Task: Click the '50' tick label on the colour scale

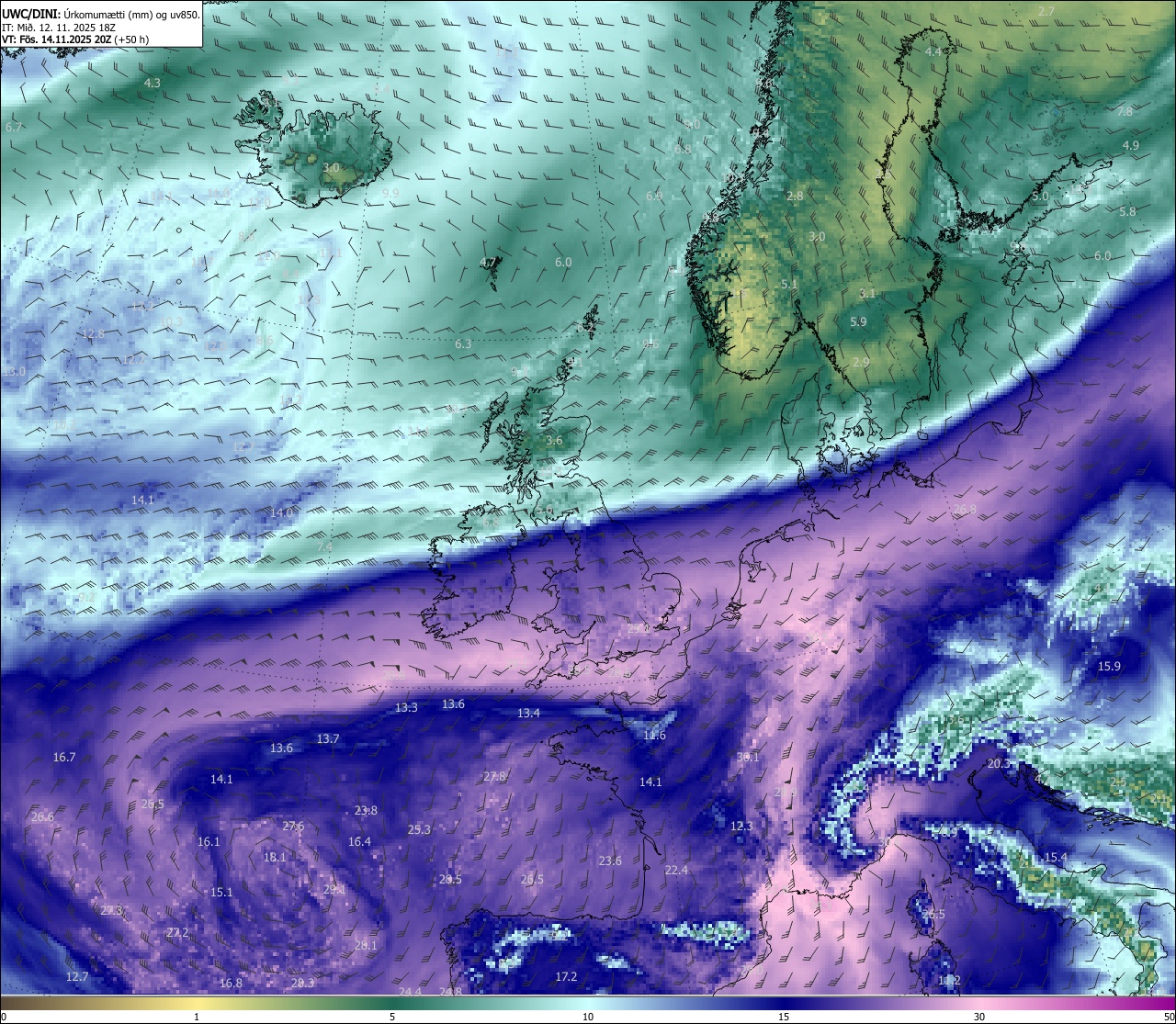Action: [x=1169, y=1017]
